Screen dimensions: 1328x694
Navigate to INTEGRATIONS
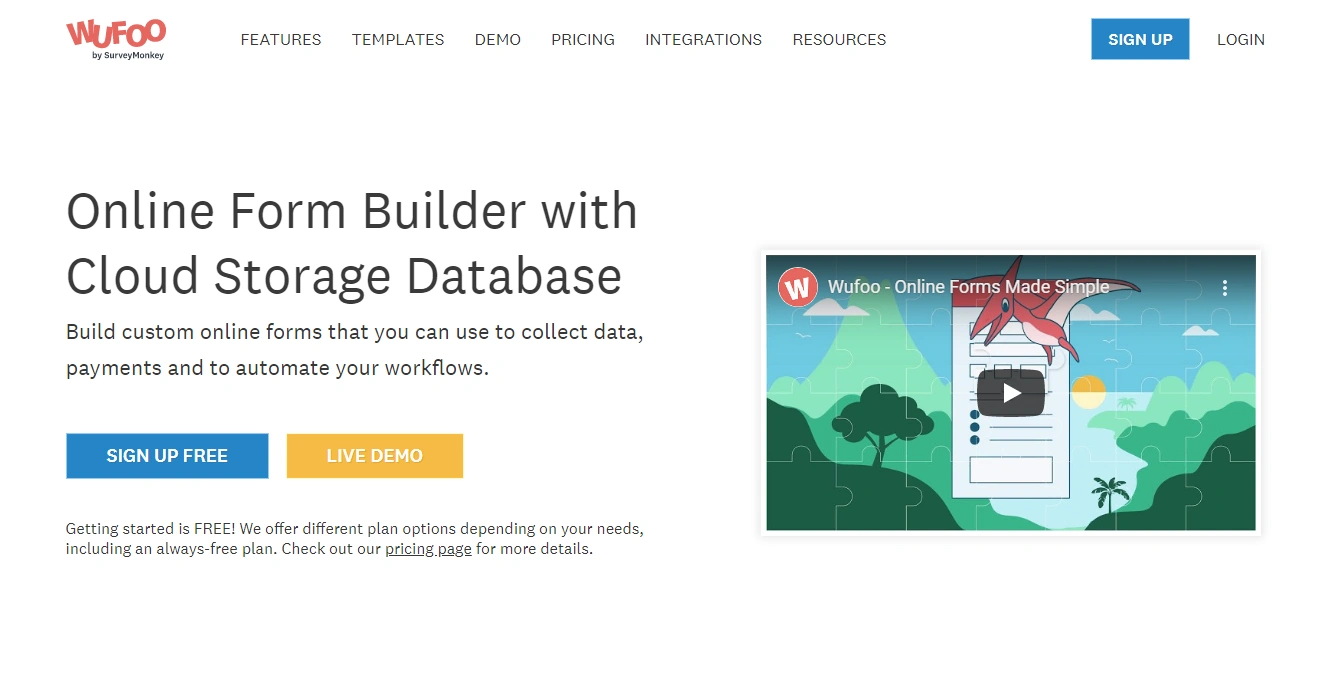click(x=703, y=40)
